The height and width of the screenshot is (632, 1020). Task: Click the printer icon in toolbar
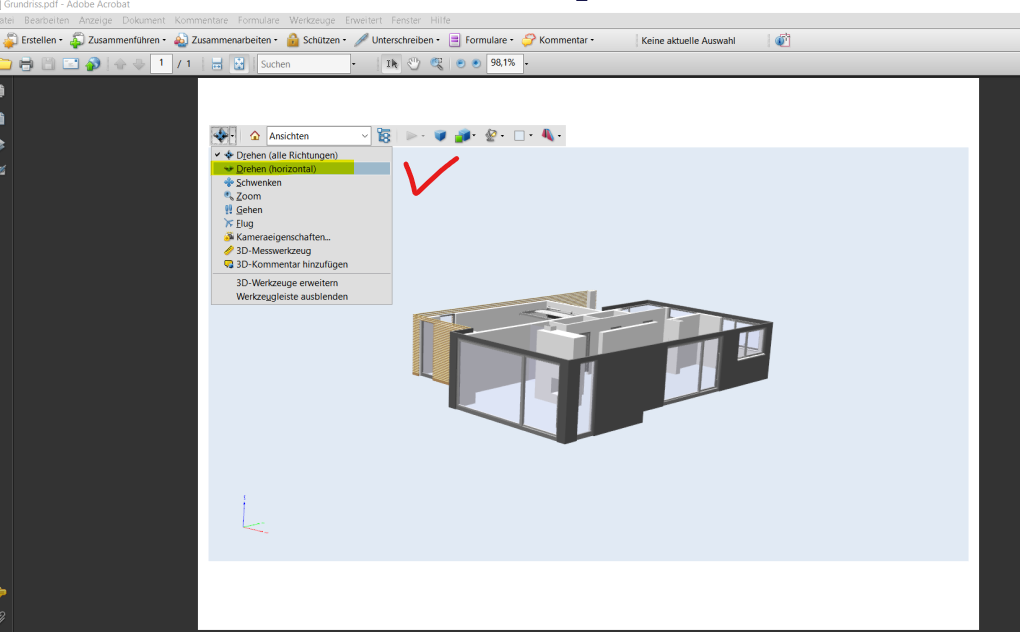coord(26,64)
